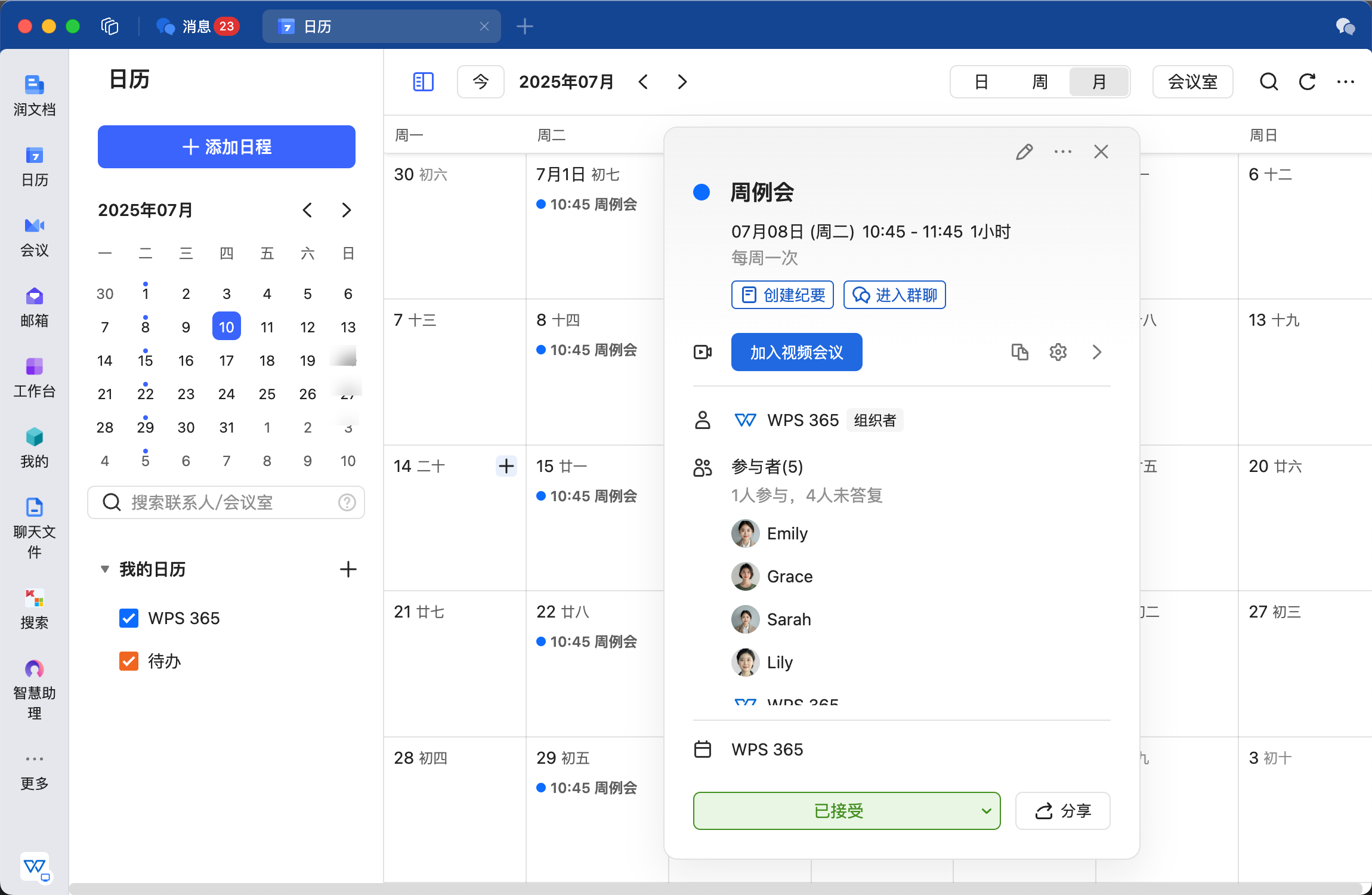Select participant Sarah
Image resolution: width=1372 pixels, height=895 pixels.
tap(771, 619)
